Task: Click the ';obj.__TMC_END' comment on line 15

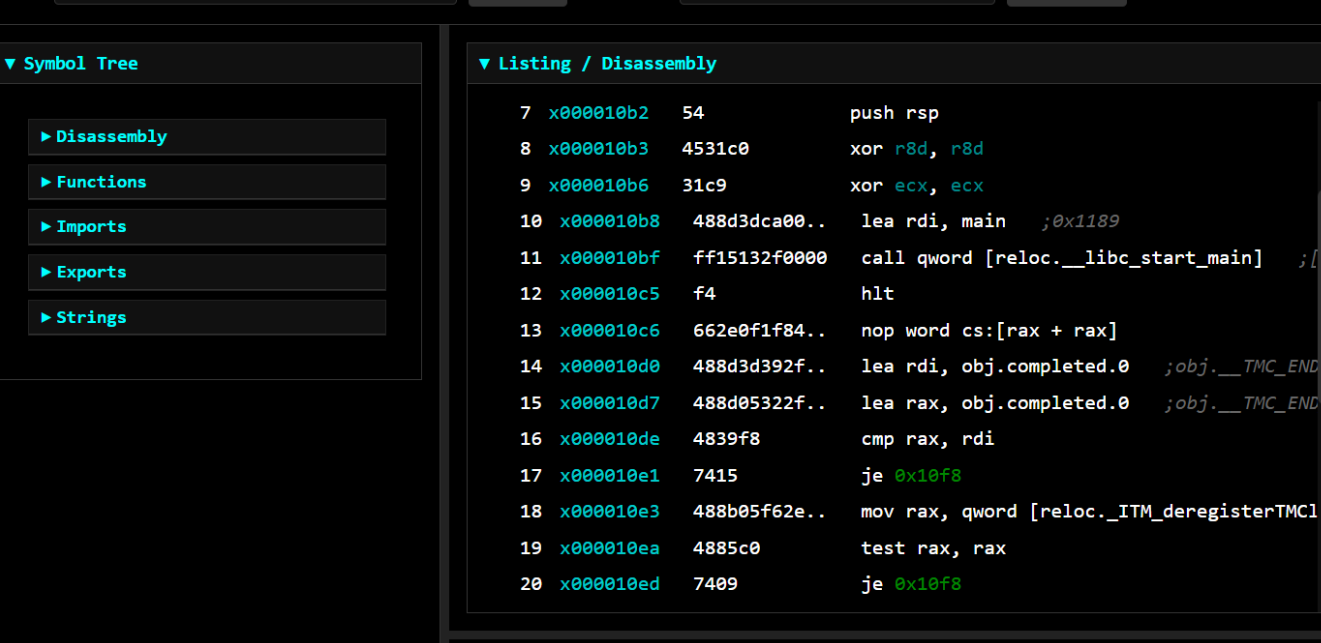Action: pos(1242,403)
